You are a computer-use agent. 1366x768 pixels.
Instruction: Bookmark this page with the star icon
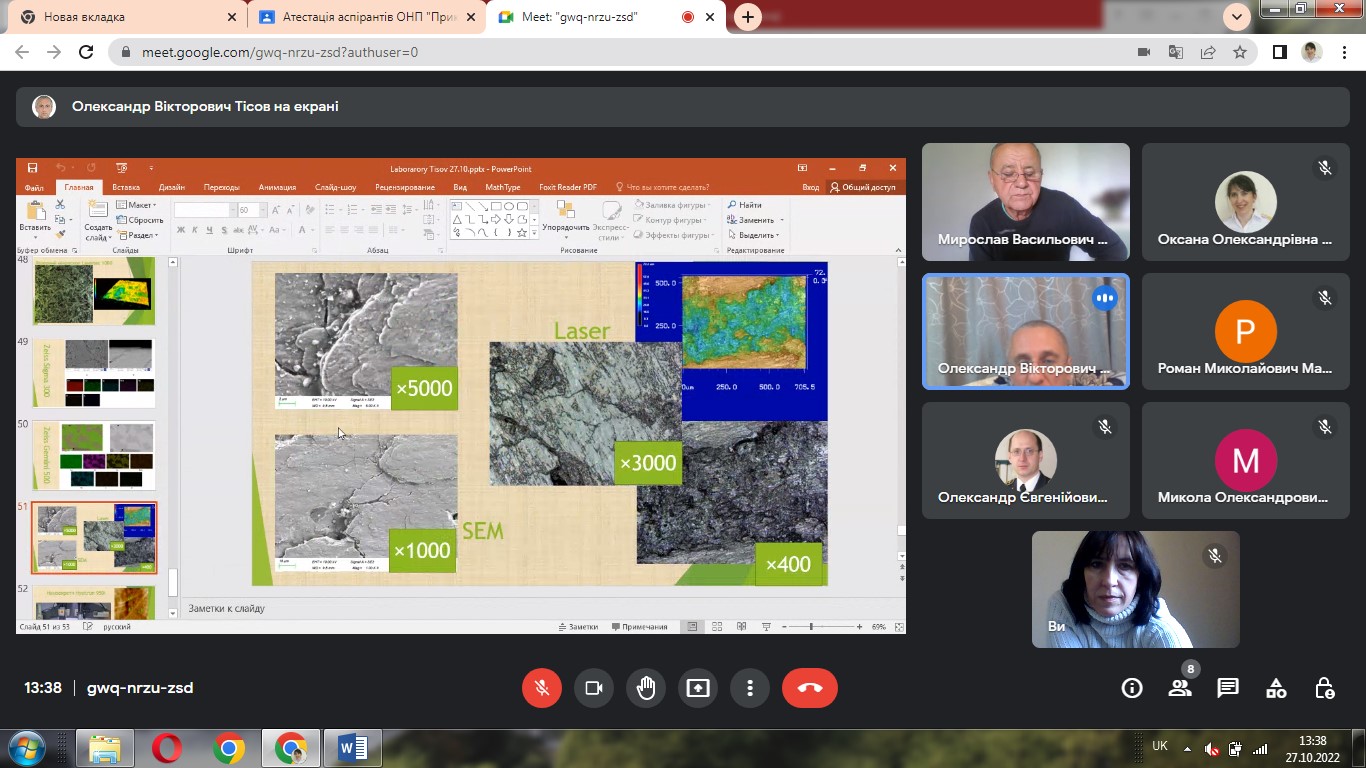(1240, 52)
